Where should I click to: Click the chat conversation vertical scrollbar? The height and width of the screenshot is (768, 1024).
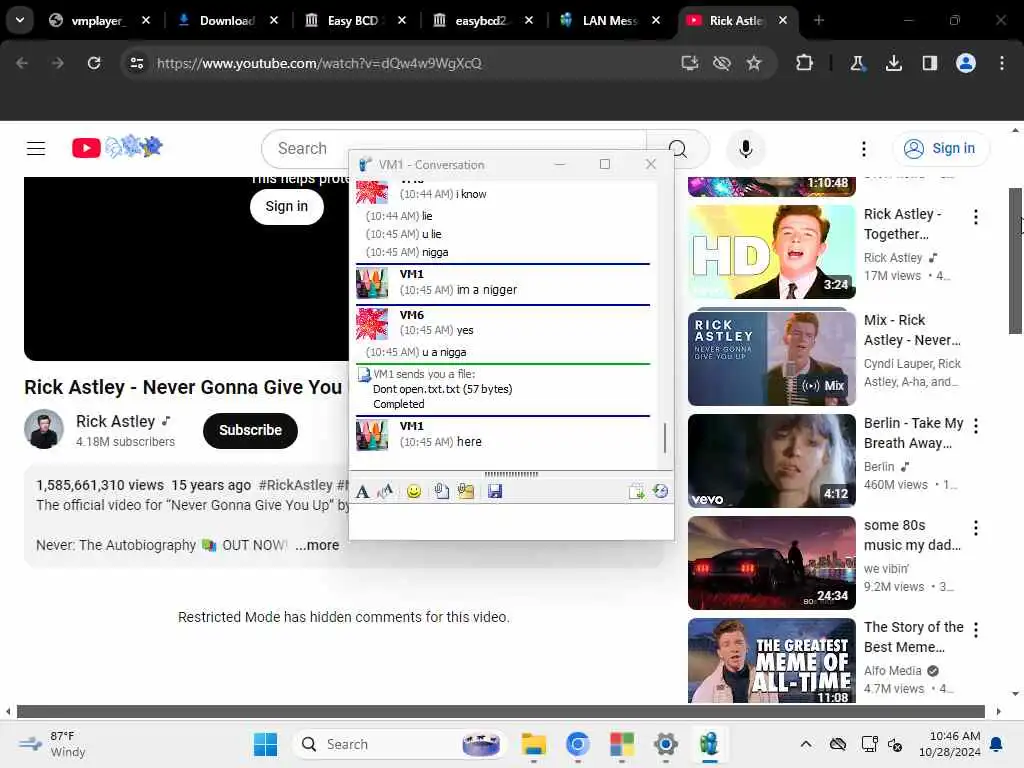pyautogui.click(x=665, y=438)
